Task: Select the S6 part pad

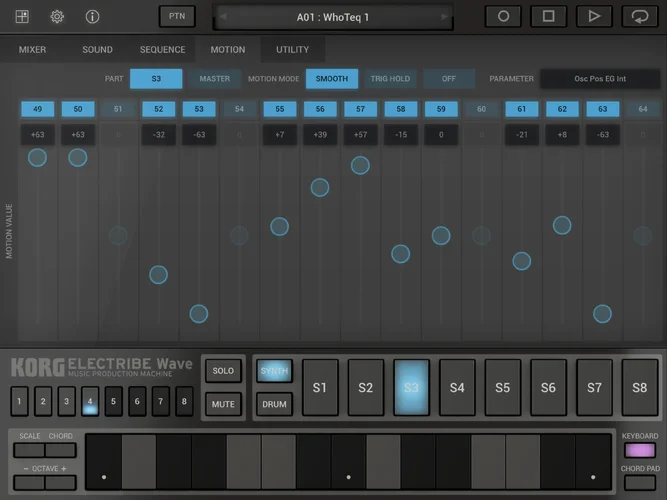Action: (548, 387)
